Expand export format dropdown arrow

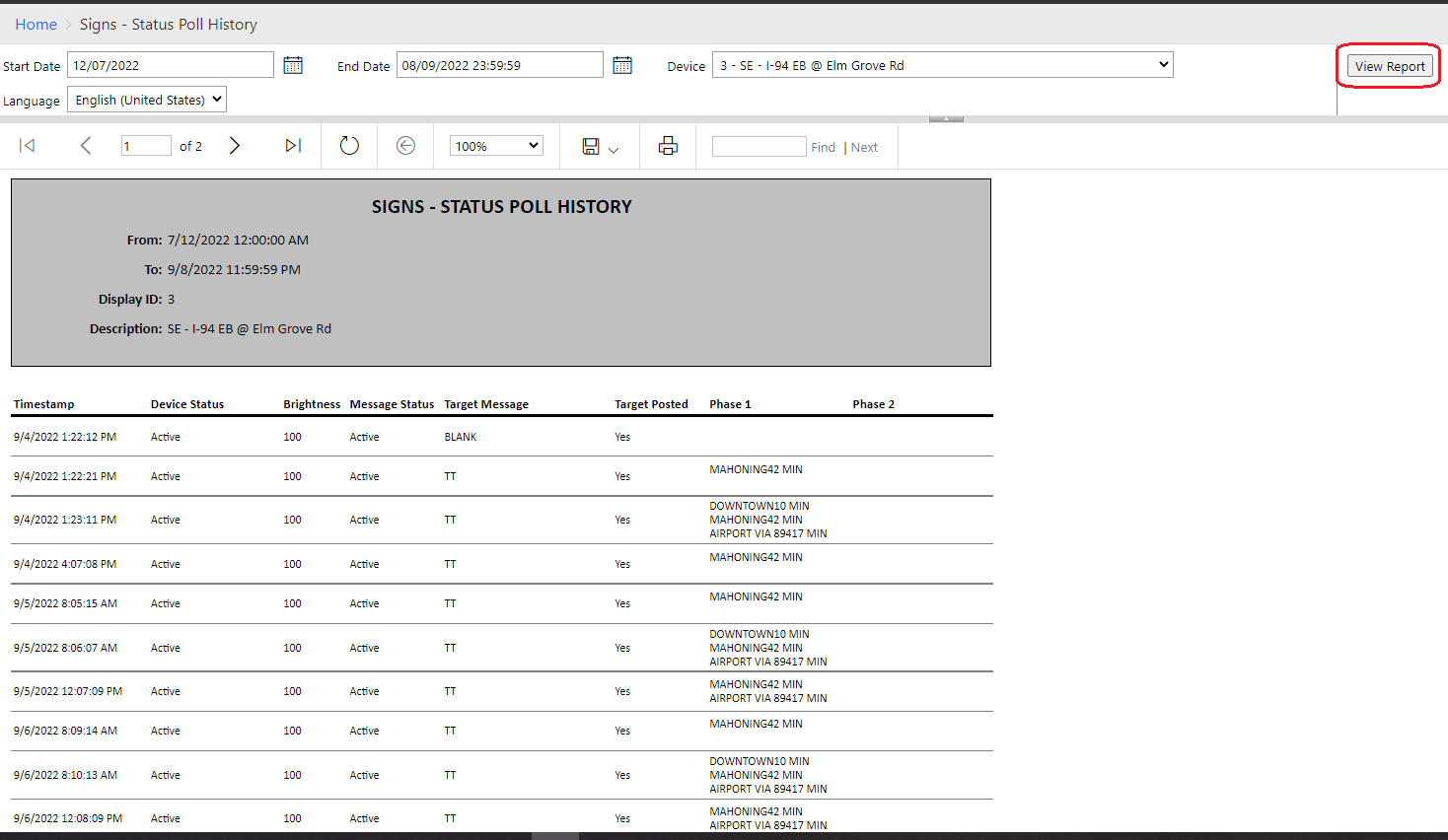pyautogui.click(x=614, y=150)
